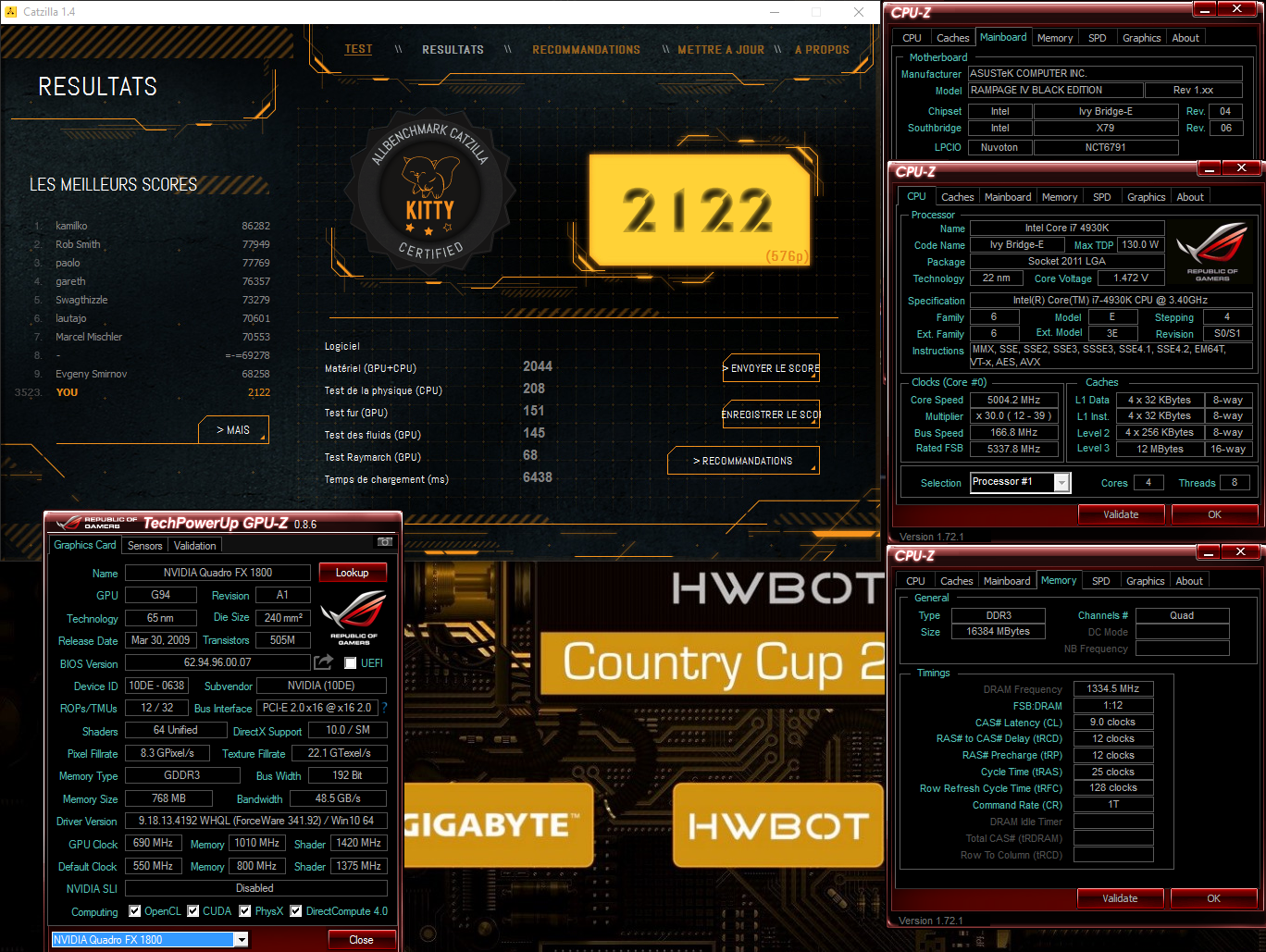Image resolution: width=1266 pixels, height=952 pixels.
Task: Click ENREGISTRER LE SCORE button
Action: point(771,414)
